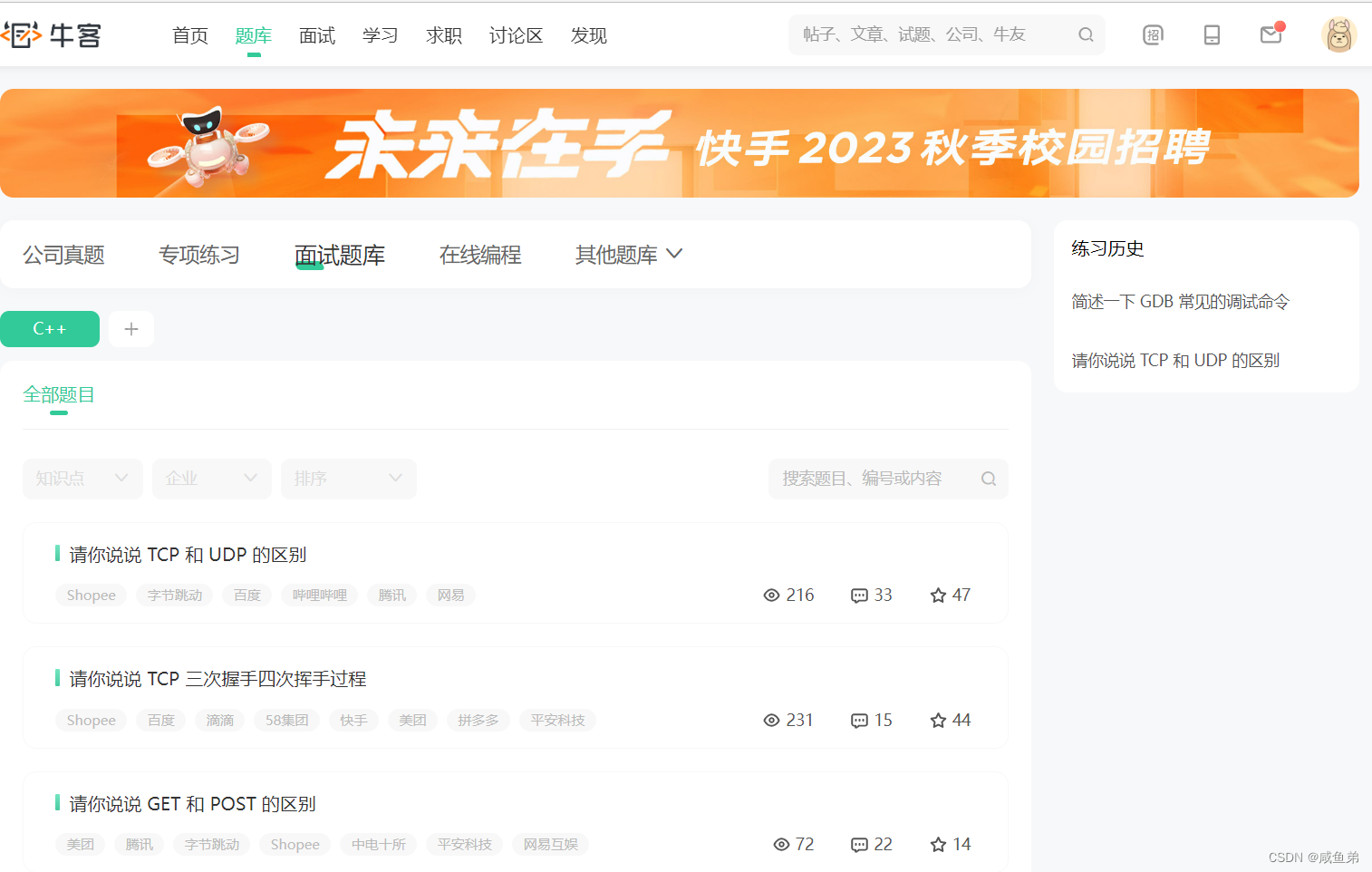1372x872 pixels.
Task: Click the 快手2023秋季校园招聘 banner
Action: tap(680, 143)
